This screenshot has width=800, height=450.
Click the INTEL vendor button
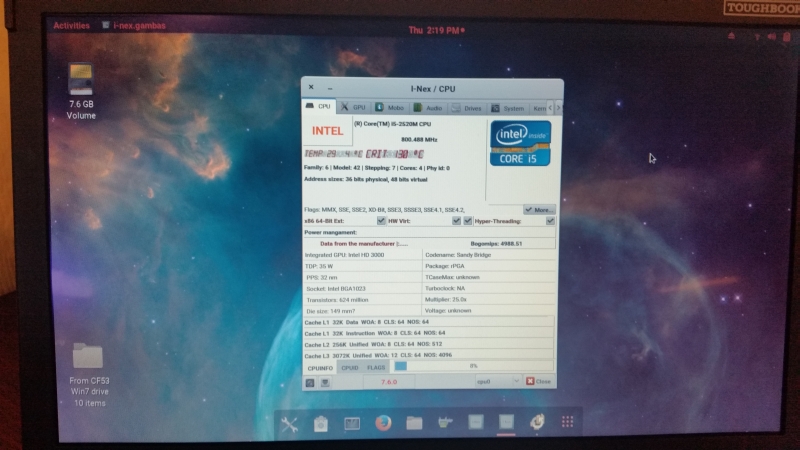pos(328,131)
